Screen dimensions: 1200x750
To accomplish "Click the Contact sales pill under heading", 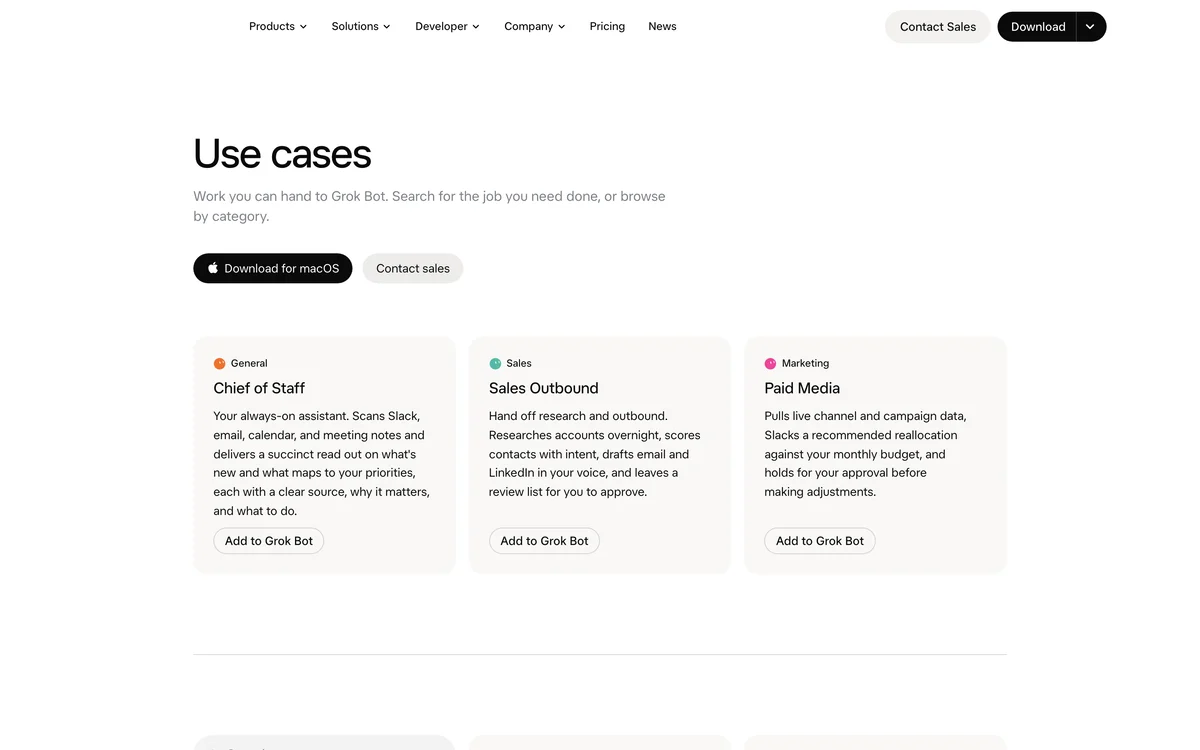I will (x=413, y=268).
